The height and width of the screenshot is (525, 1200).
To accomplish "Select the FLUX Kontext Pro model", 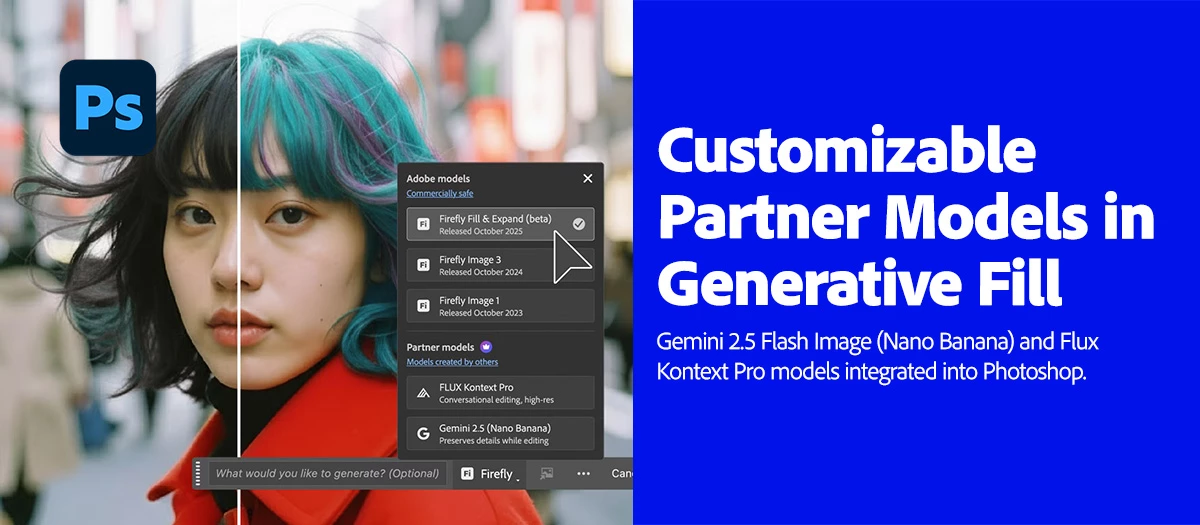I will pyautogui.click(x=500, y=393).
